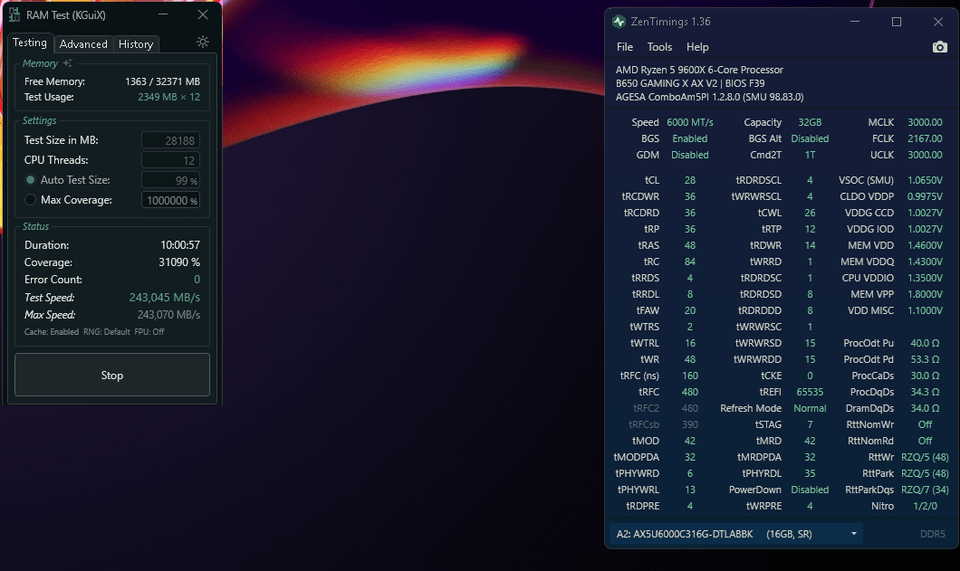Click the Max Coverage percentage field
This screenshot has height=571, width=960.
tap(170, 200)
